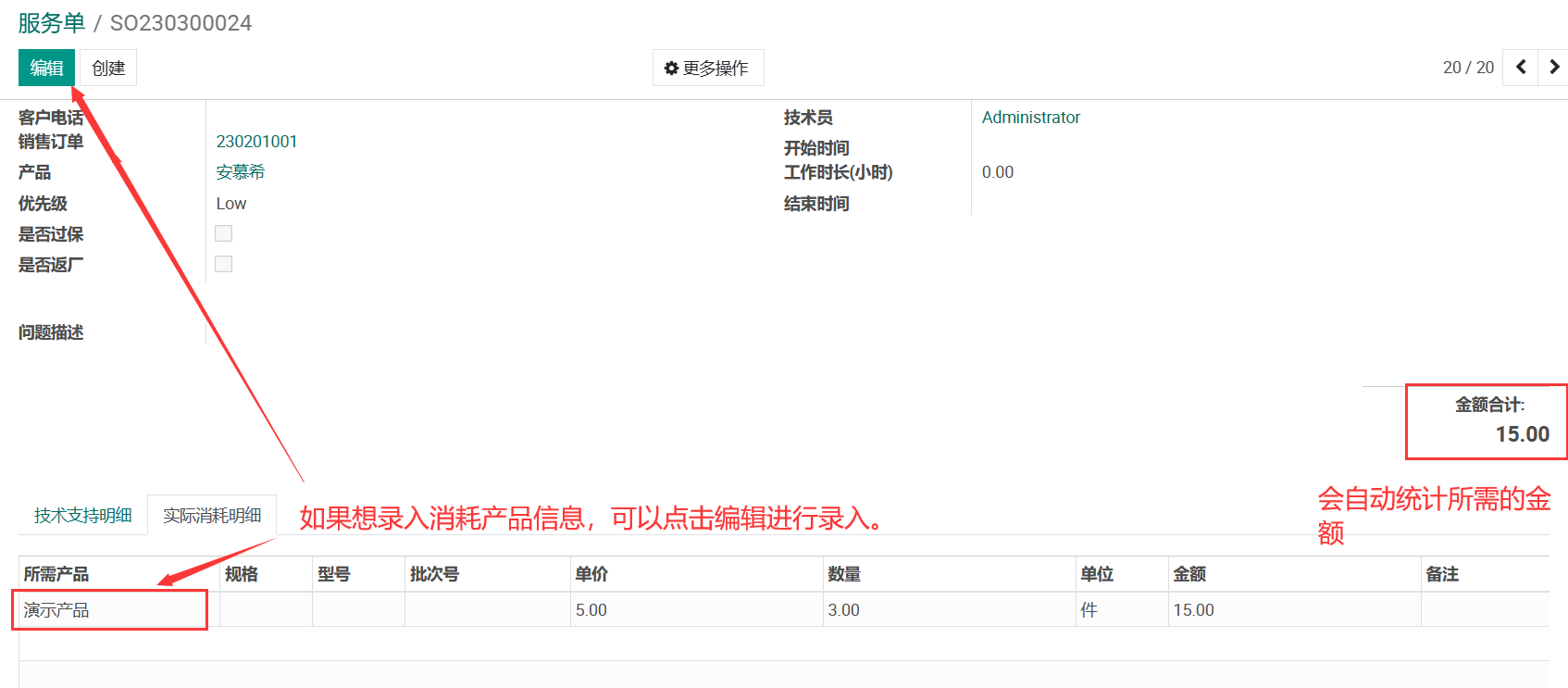
Task: Click the next record arrow
Action: click(1553, 68)
